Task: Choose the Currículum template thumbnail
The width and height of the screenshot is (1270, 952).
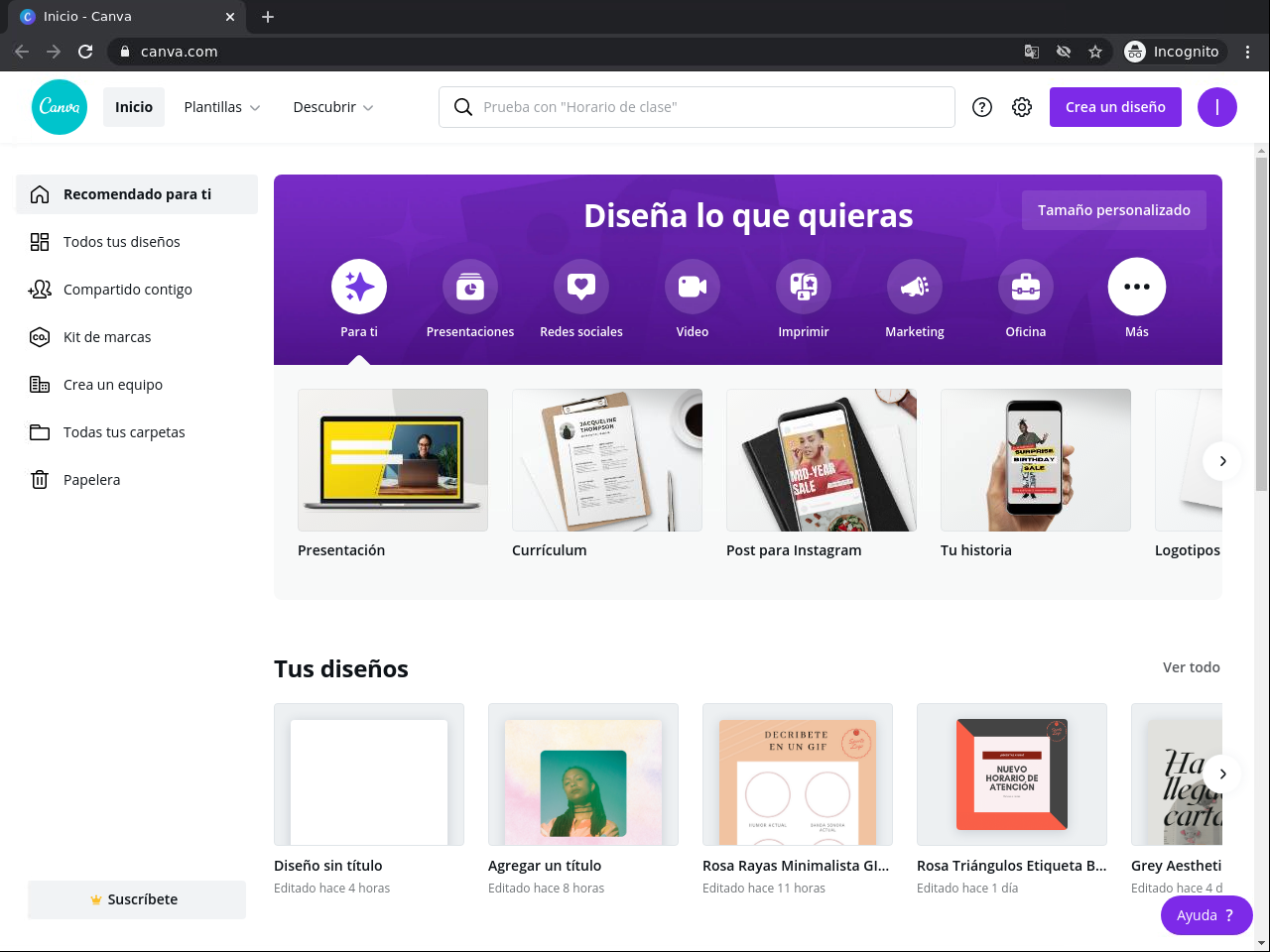Action: [607, 460]
